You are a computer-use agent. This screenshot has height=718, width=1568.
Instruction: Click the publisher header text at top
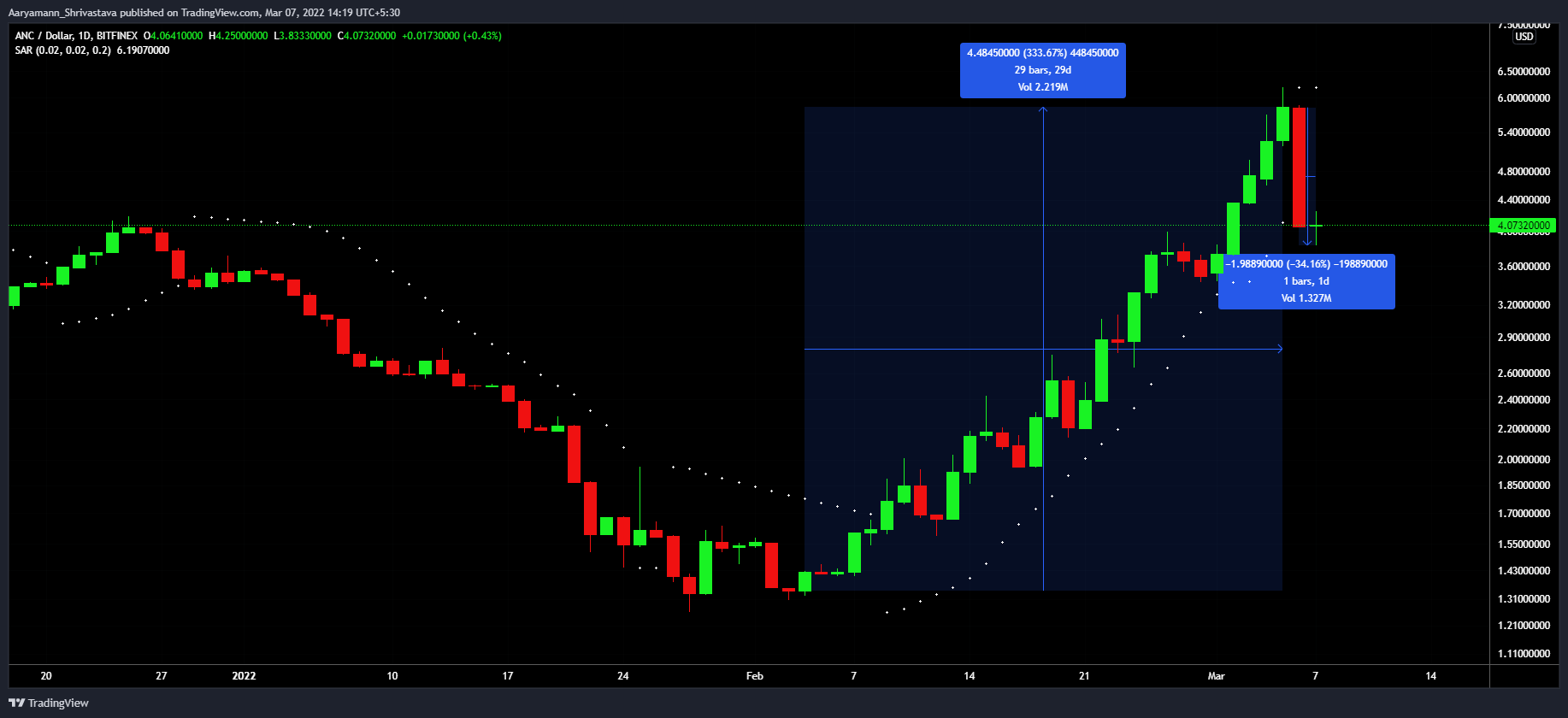click(x=203, y=13)
